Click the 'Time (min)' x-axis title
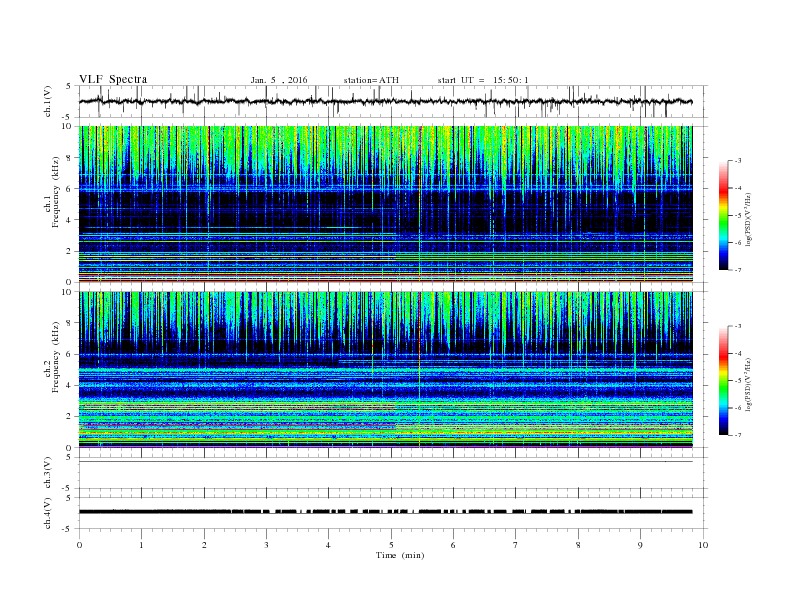Screen dimensions: 792x612 (x=400, y=555)
